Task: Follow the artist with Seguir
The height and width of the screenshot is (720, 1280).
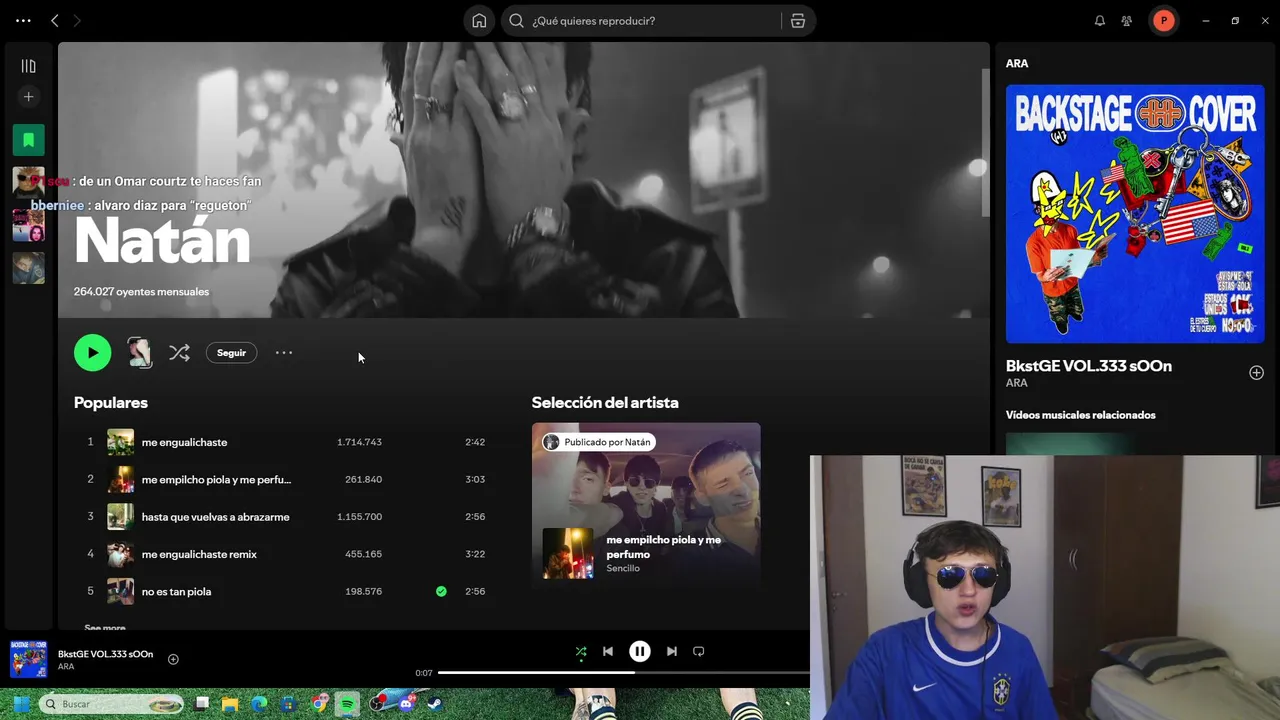Action: [231, 352]
